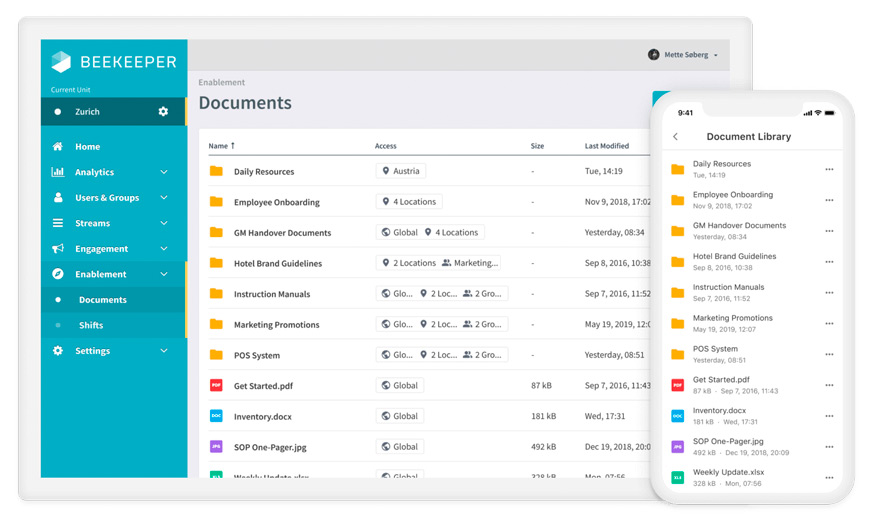Open Marketing Promotions in the table
The height and width of the screenshot is (525, 873).
(276, 325)
